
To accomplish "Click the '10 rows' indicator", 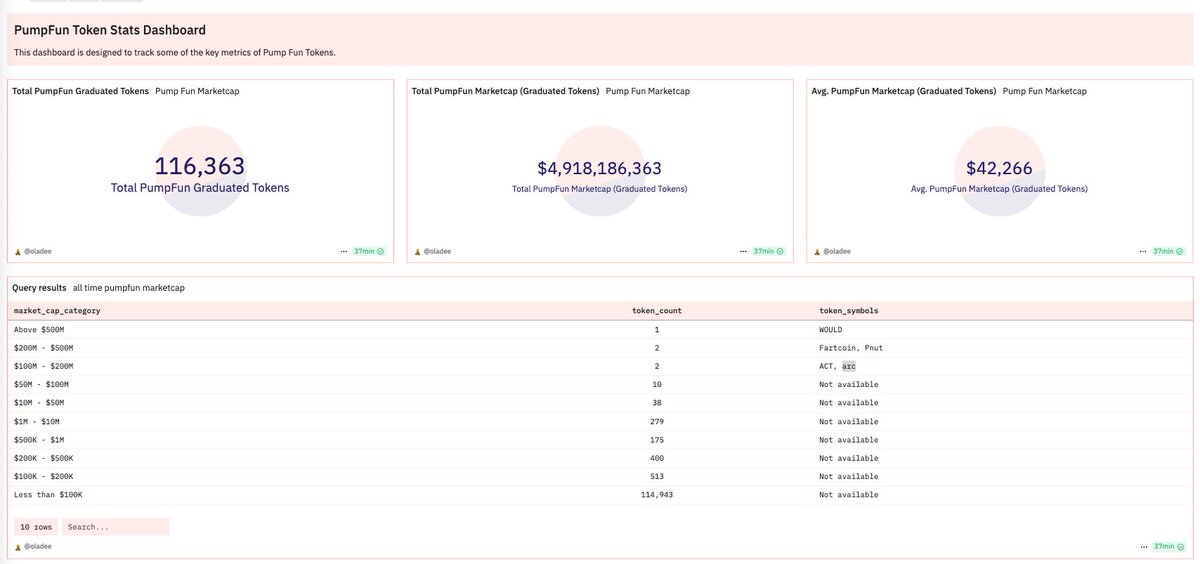I will tap(36, 526).
